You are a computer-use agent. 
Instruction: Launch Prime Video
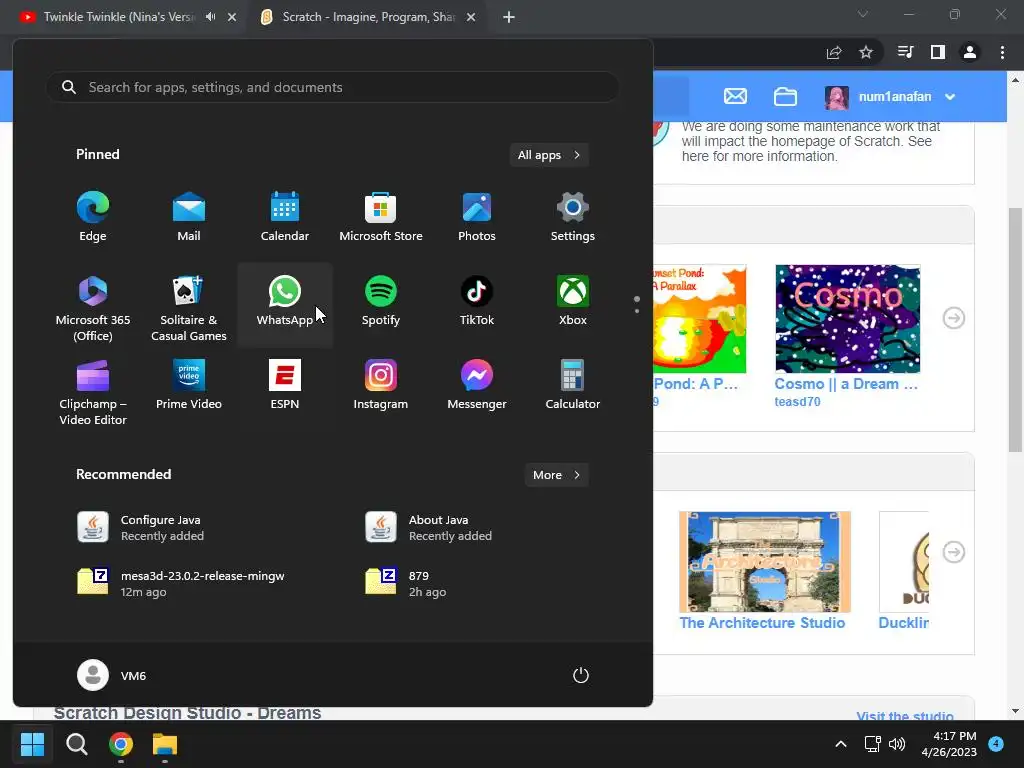(x=189, y=386)
